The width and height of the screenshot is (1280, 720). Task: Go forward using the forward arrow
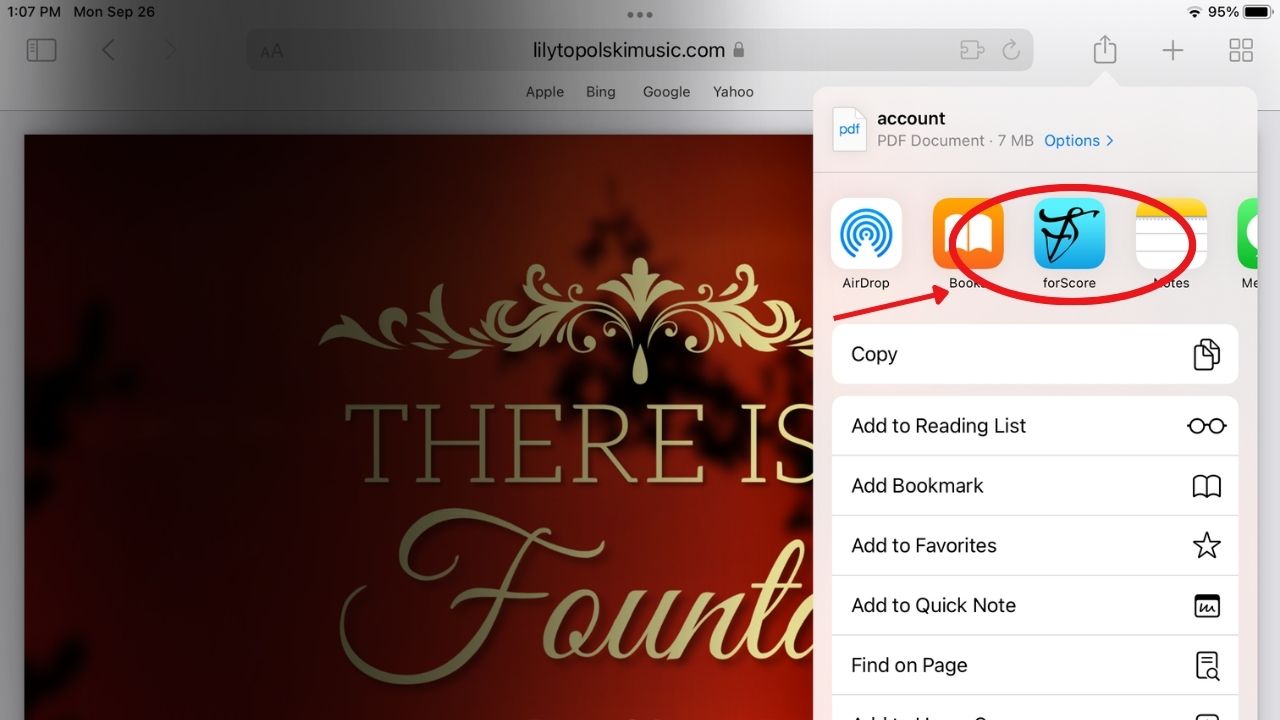click(170, 50)
